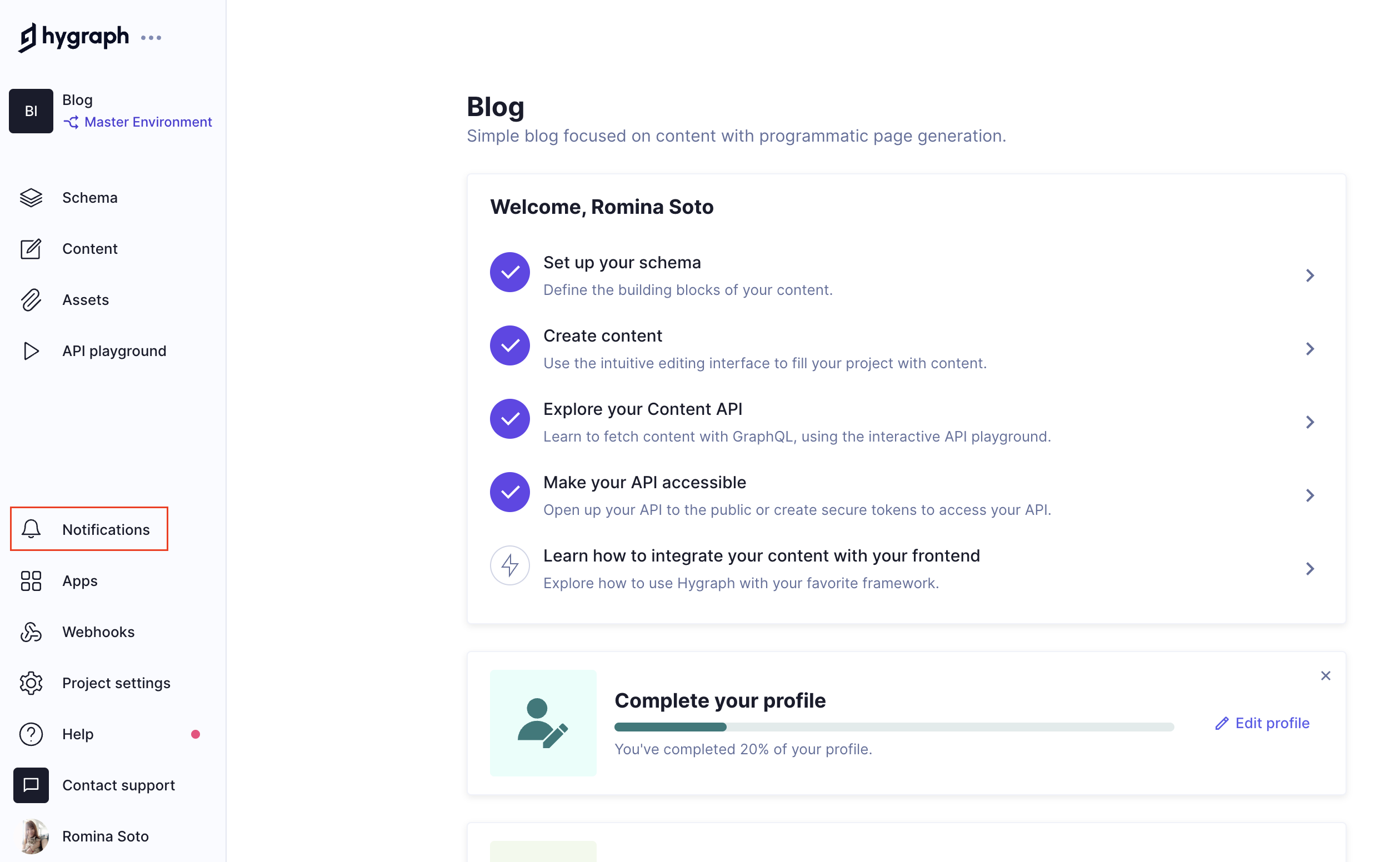Image resolution: width=1400 pixels, height=862 pixels.
Task: Switch the Master Environment link
Action: click(x=148, y=122)
